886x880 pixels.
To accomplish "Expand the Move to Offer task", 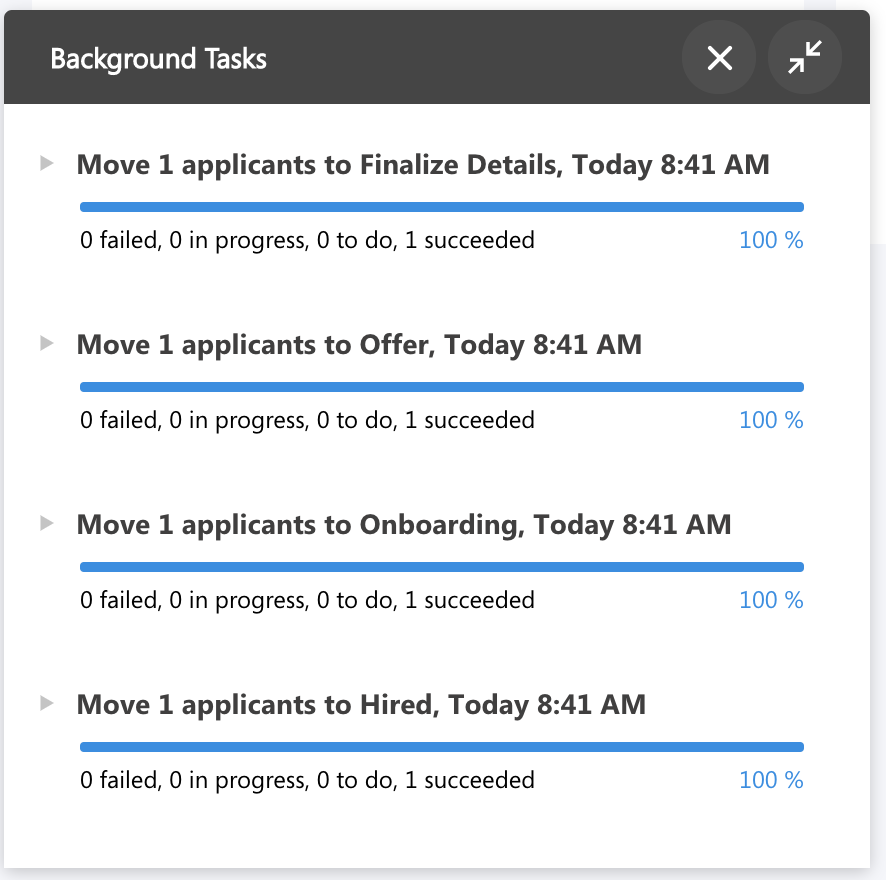I will tap(47, 343).
